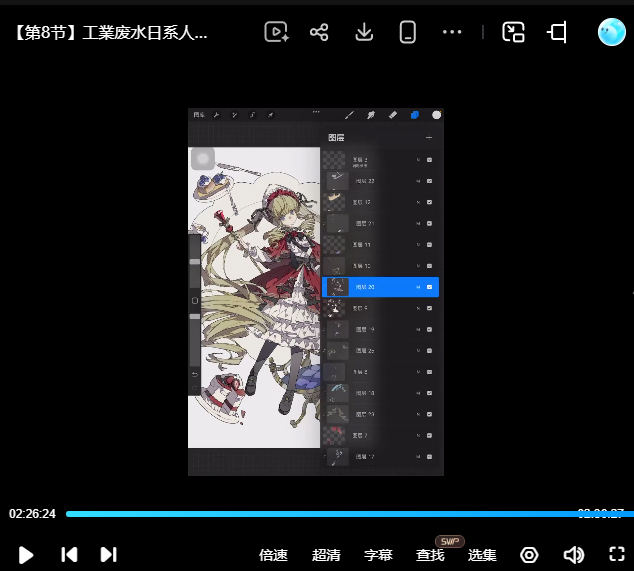Select the Procreate smudge finger tool
This screenshot has height=571, width=634.
[x=371, y=115]
